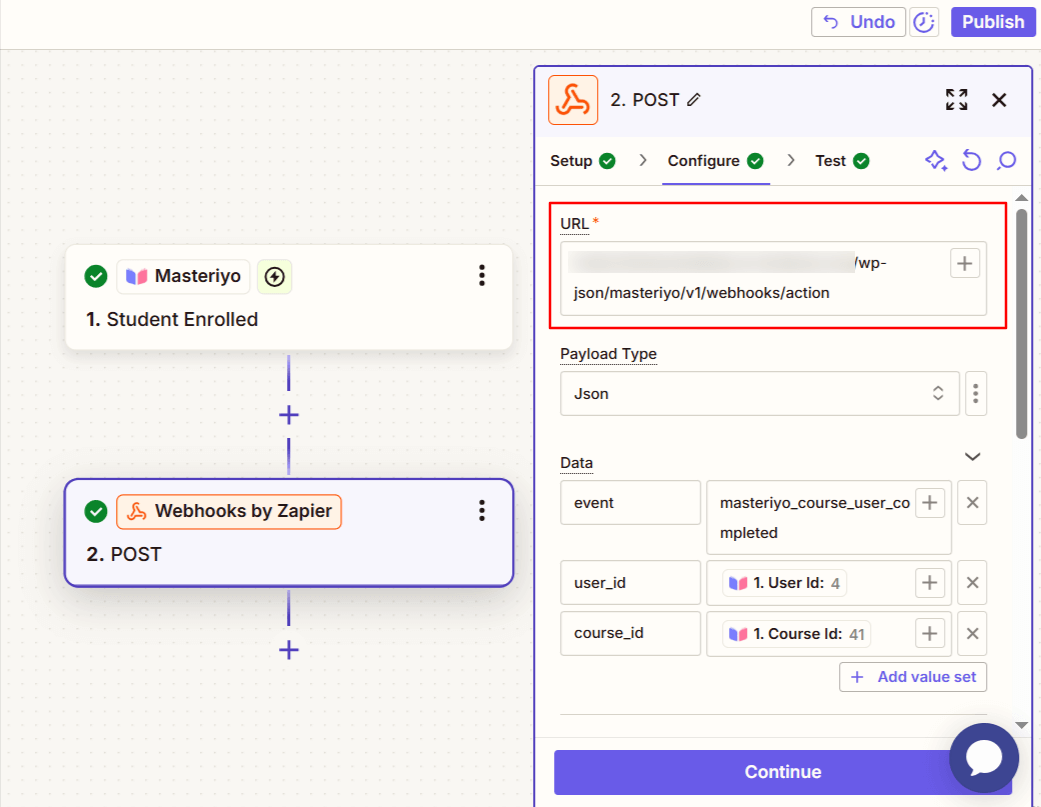Select the '1. Student Enrolled' step card
Screen dimensions: 1041x807
click(289, 297)
